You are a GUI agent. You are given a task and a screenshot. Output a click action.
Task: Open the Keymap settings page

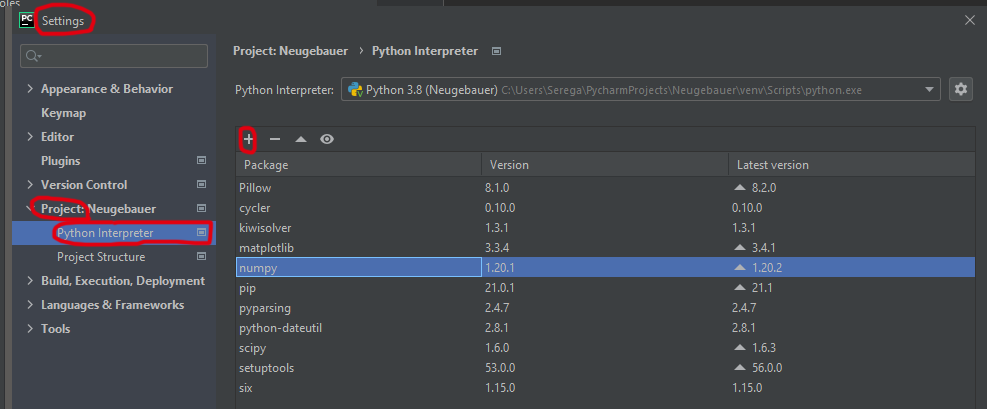[63, 113]
